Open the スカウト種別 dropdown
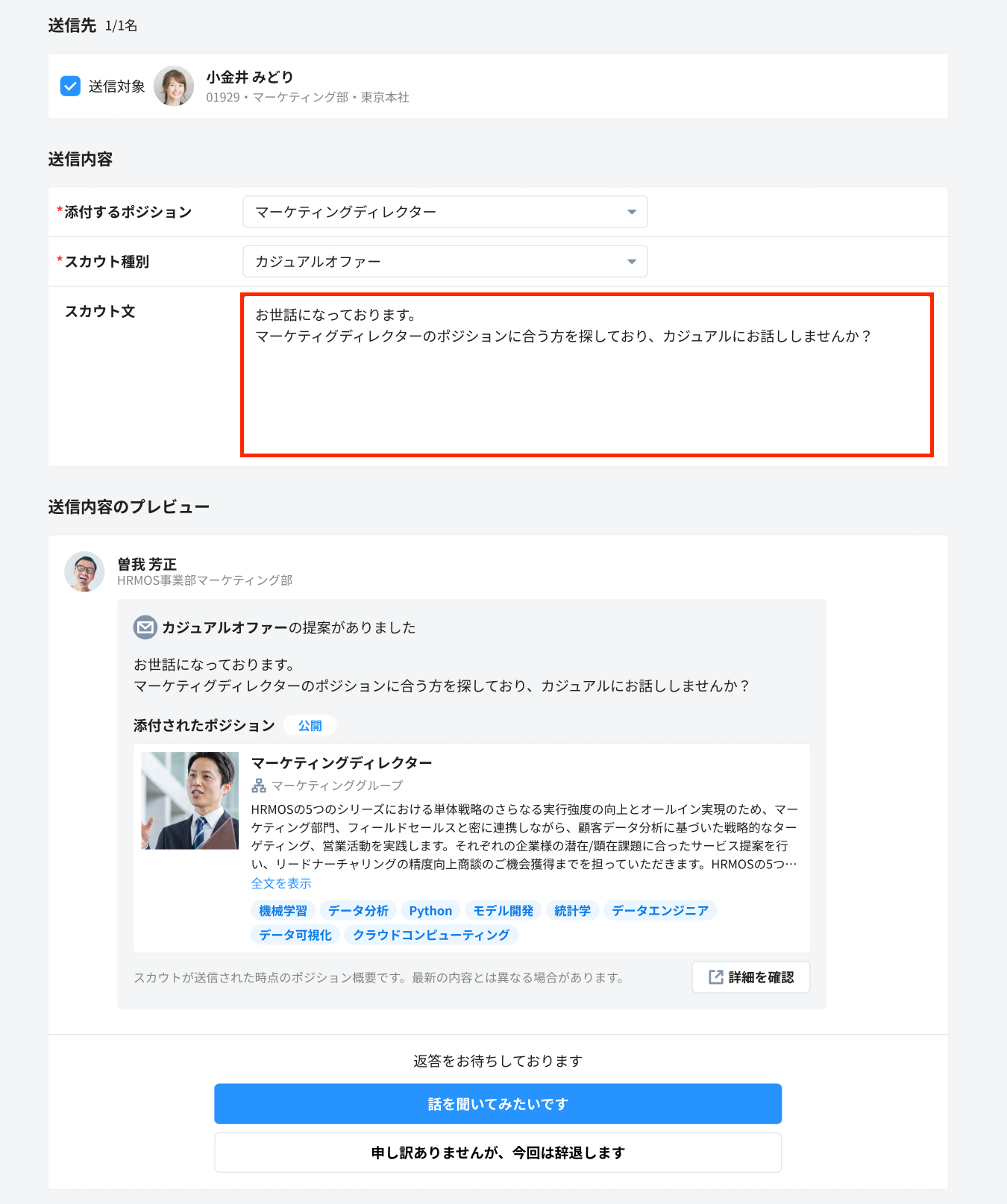The image size is (1007, 1204). [x=445, y=262]
